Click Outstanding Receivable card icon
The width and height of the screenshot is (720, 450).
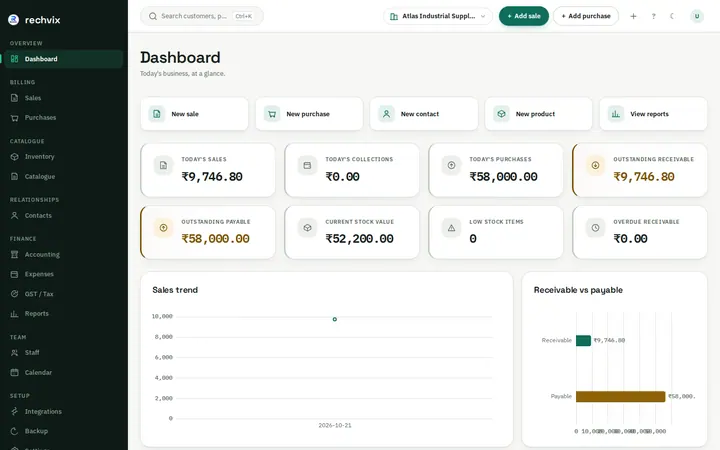596,165
